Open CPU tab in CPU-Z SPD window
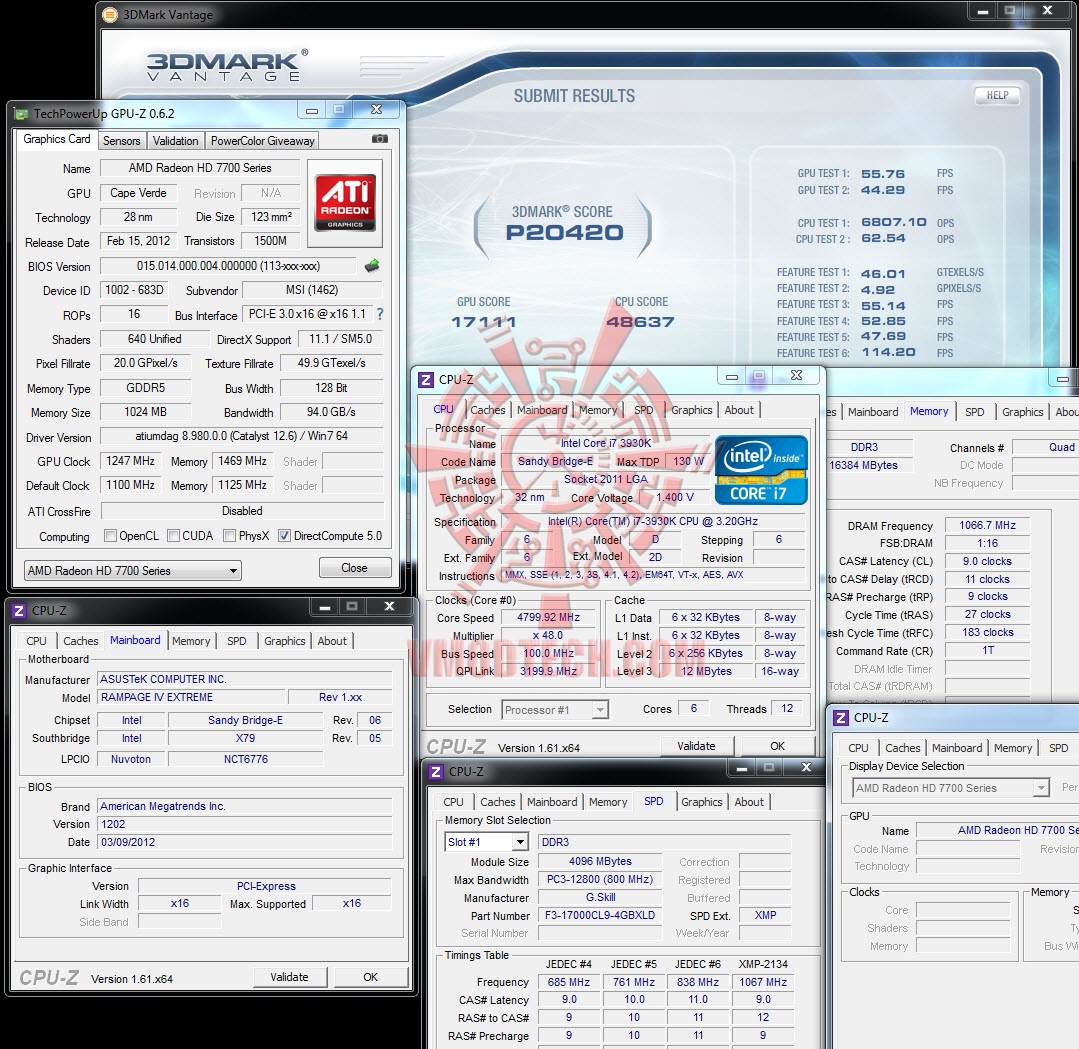Screen dimensions: 1079x1049 coord(453,802)
